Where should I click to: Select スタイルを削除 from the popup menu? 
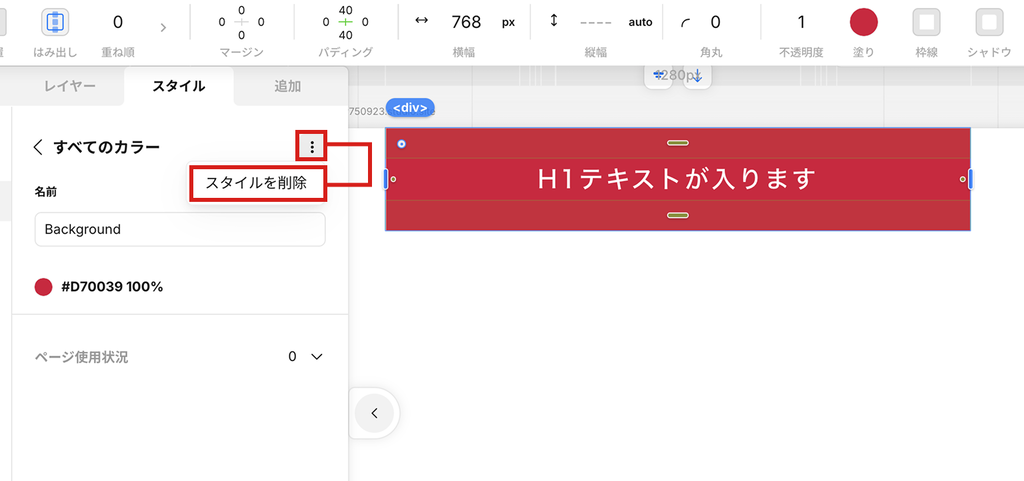click(x=256, y=183)
